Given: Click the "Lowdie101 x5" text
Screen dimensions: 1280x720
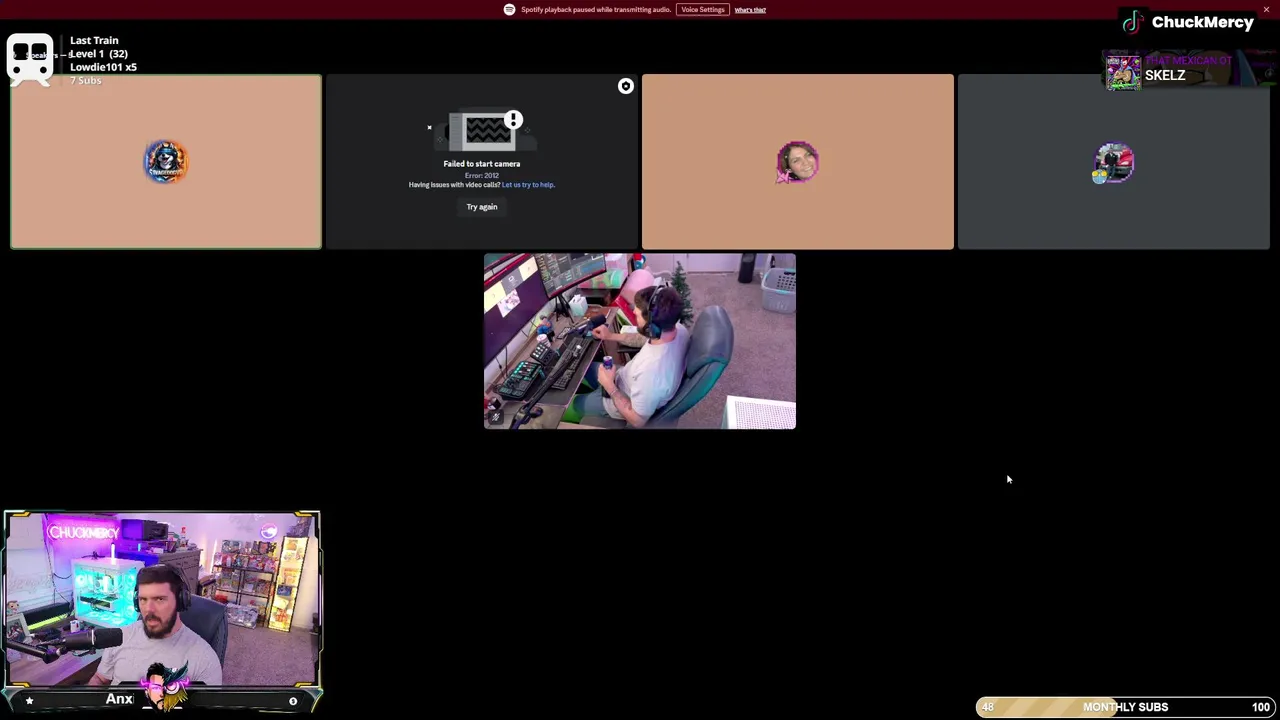Looking at the screenshot, I should [x=103, y=67].
